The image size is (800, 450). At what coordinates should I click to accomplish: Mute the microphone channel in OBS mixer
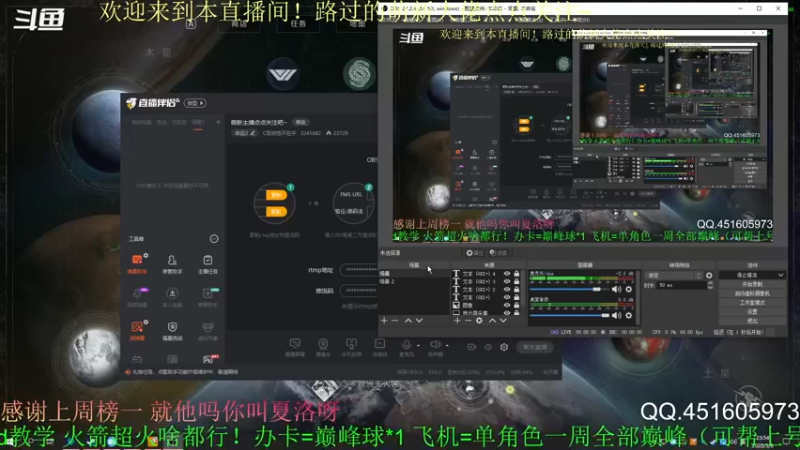point(616,289)
